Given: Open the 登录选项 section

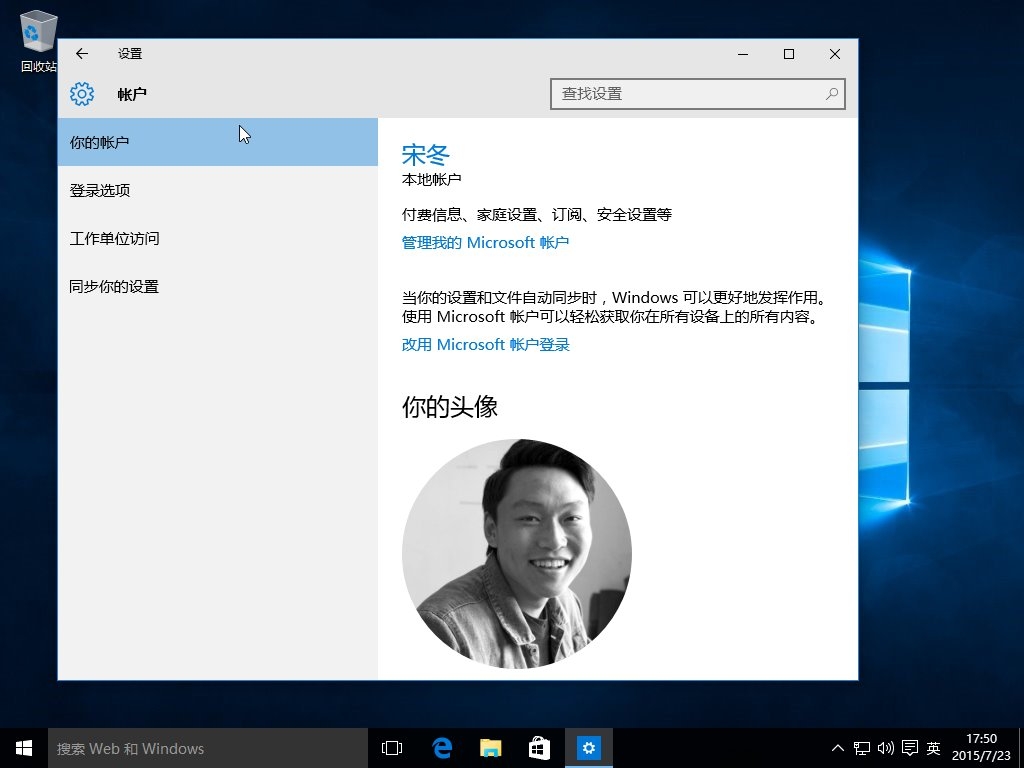Looking at the screenshot, I should [x=217, y=191].
